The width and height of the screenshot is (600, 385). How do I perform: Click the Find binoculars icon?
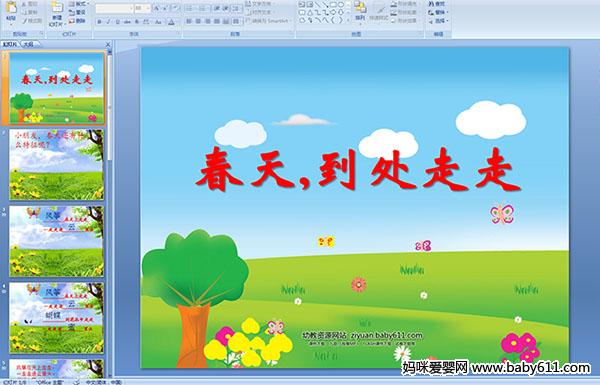tap(431, 4)
